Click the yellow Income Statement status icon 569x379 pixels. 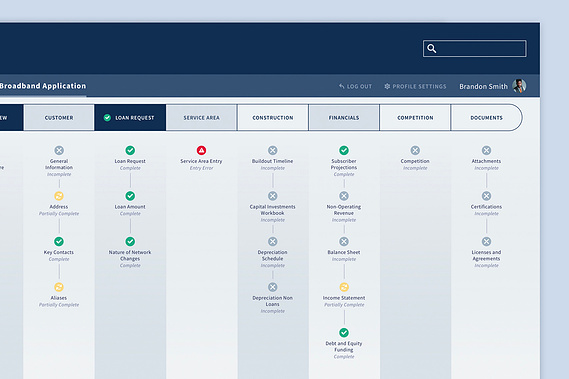tap(344, 287)
